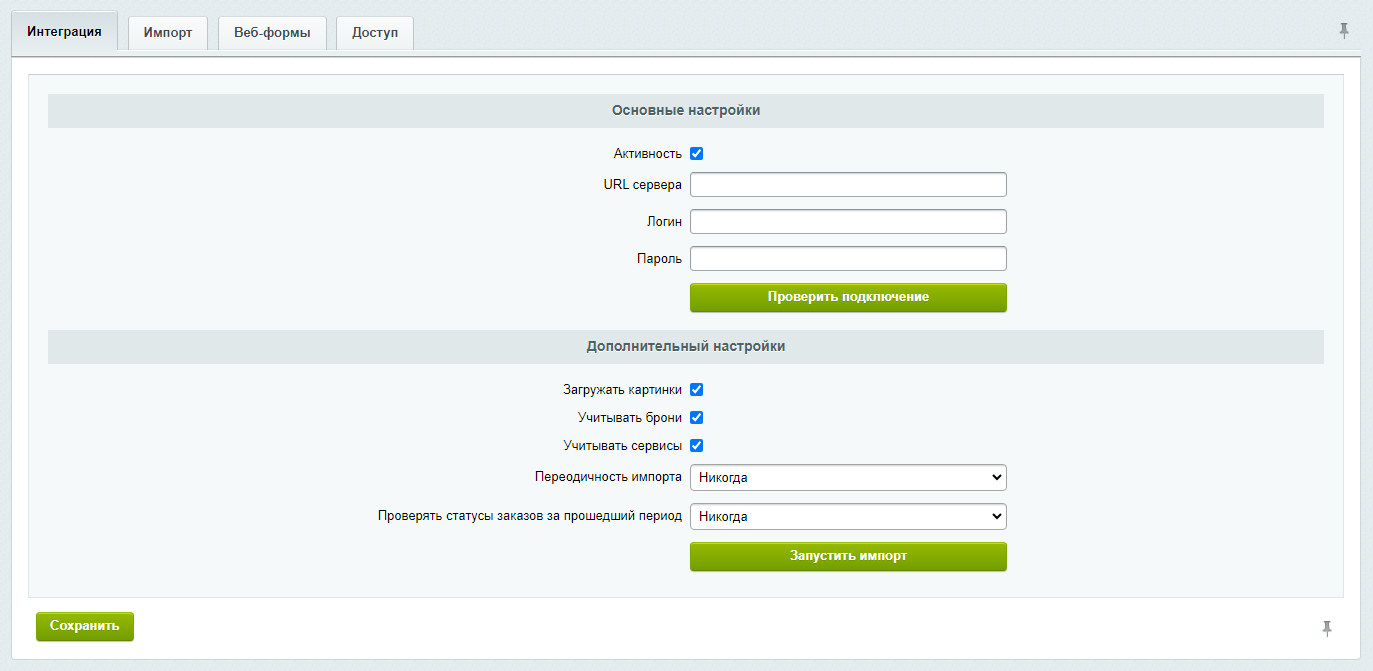Uncheck the Загружать картинки checkbox
This screenshot has height=671, width=1373.
pyautogui.click(x=697, y=390)
